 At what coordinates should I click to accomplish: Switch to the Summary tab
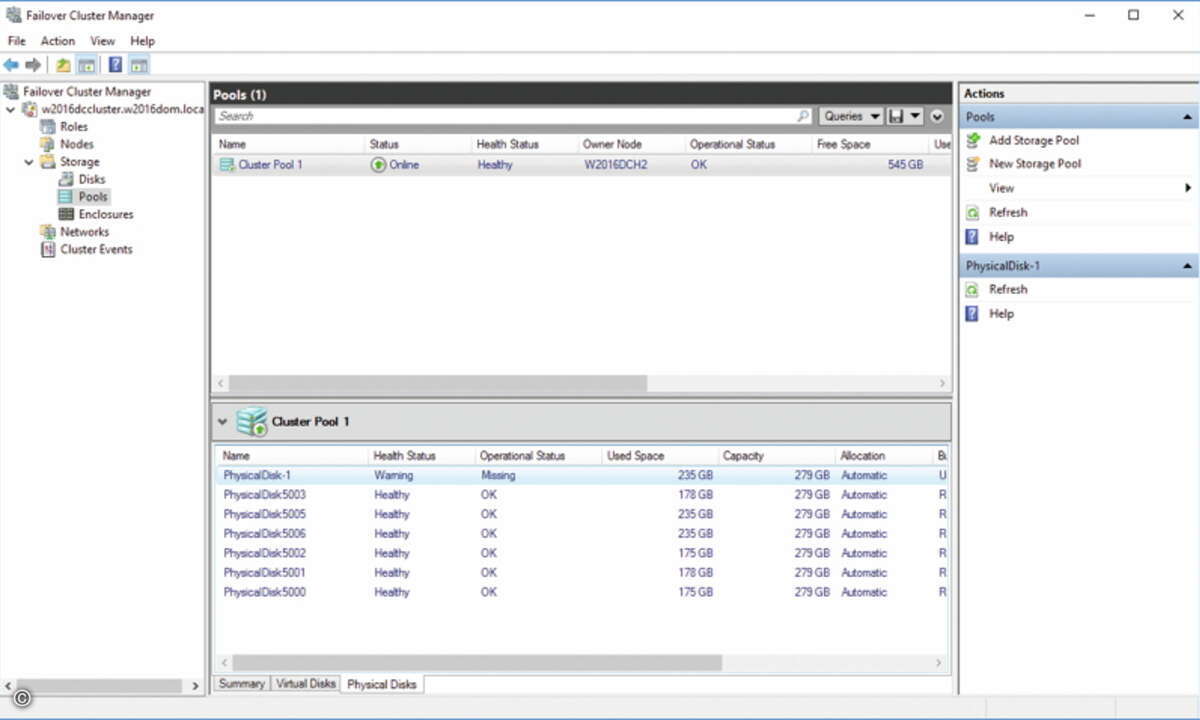click(241, 683)
